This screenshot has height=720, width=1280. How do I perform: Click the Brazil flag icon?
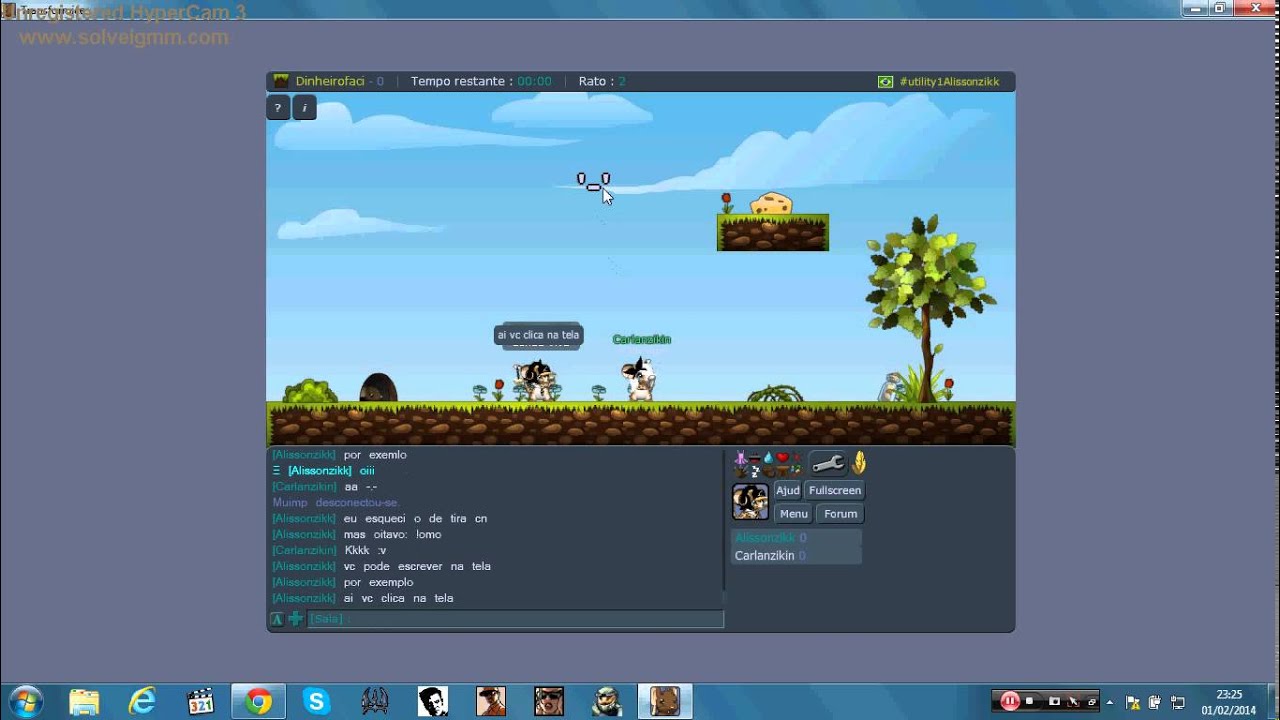(x=885, y=82)
